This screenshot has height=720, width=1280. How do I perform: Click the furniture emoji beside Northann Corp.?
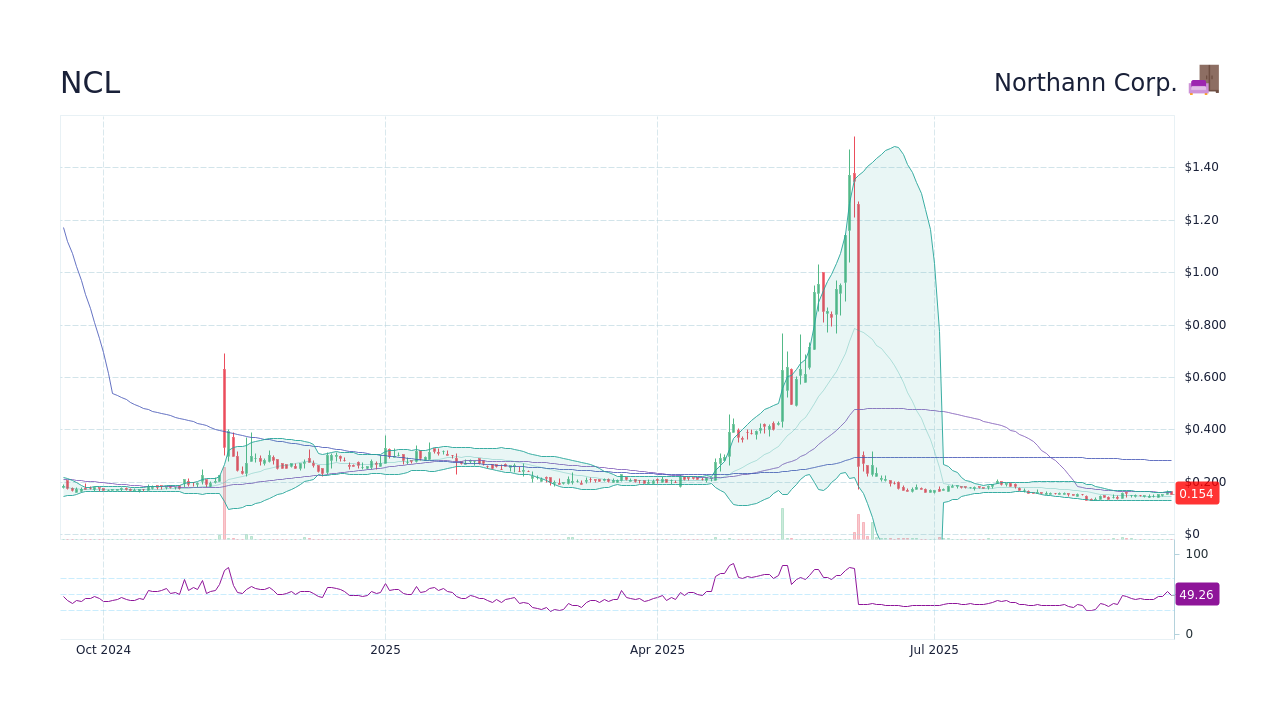[x=1204, y=81]
